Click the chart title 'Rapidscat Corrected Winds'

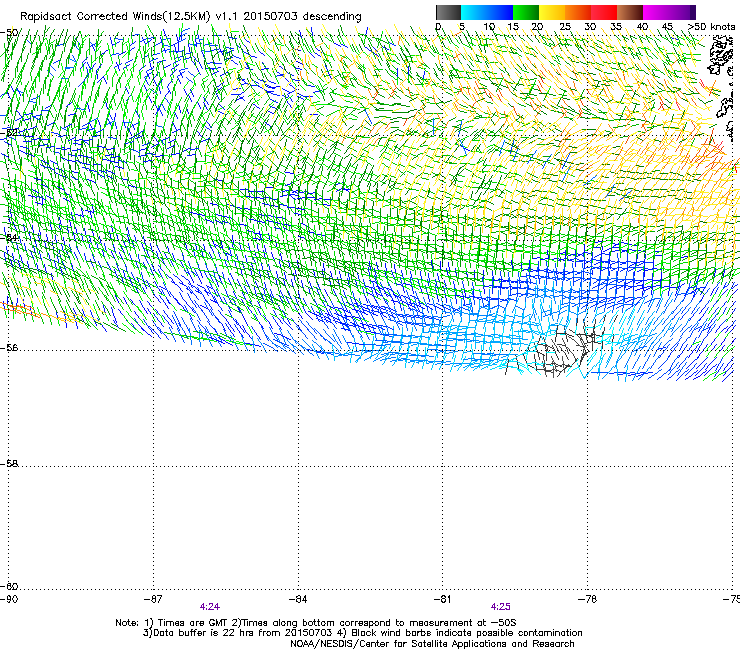click(x=91, y=16)
